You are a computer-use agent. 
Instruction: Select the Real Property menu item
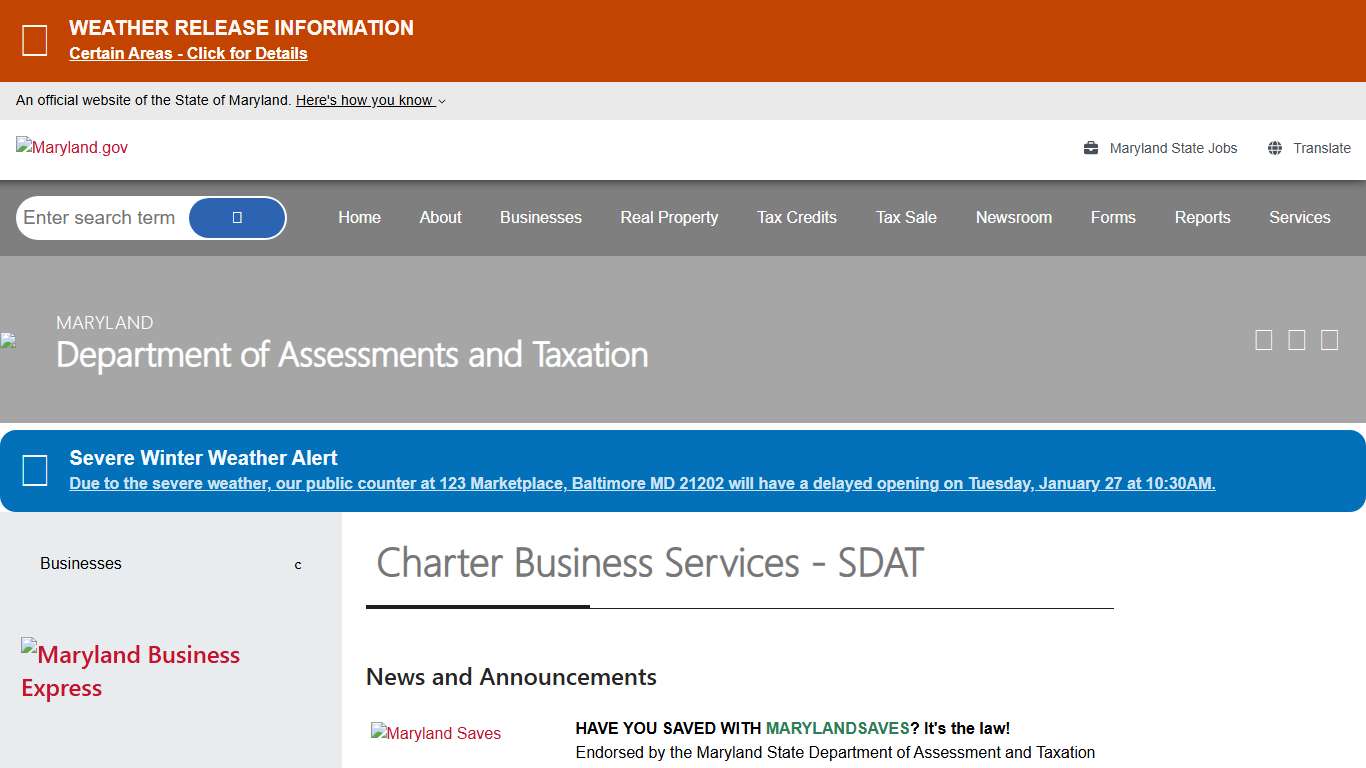[669, 217]
